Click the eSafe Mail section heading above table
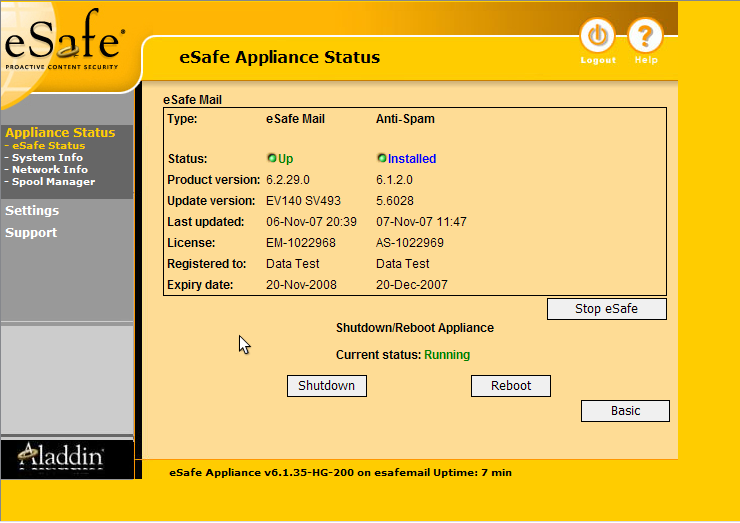Image resolution: width=740 pixels, height=523 pixels. [x=192, y=100]
